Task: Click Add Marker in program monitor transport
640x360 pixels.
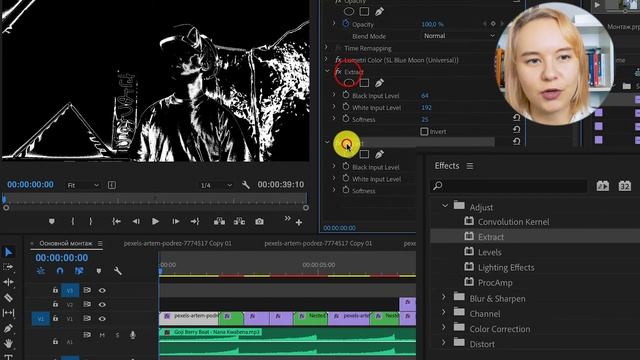Action: [x=51, y=221]
